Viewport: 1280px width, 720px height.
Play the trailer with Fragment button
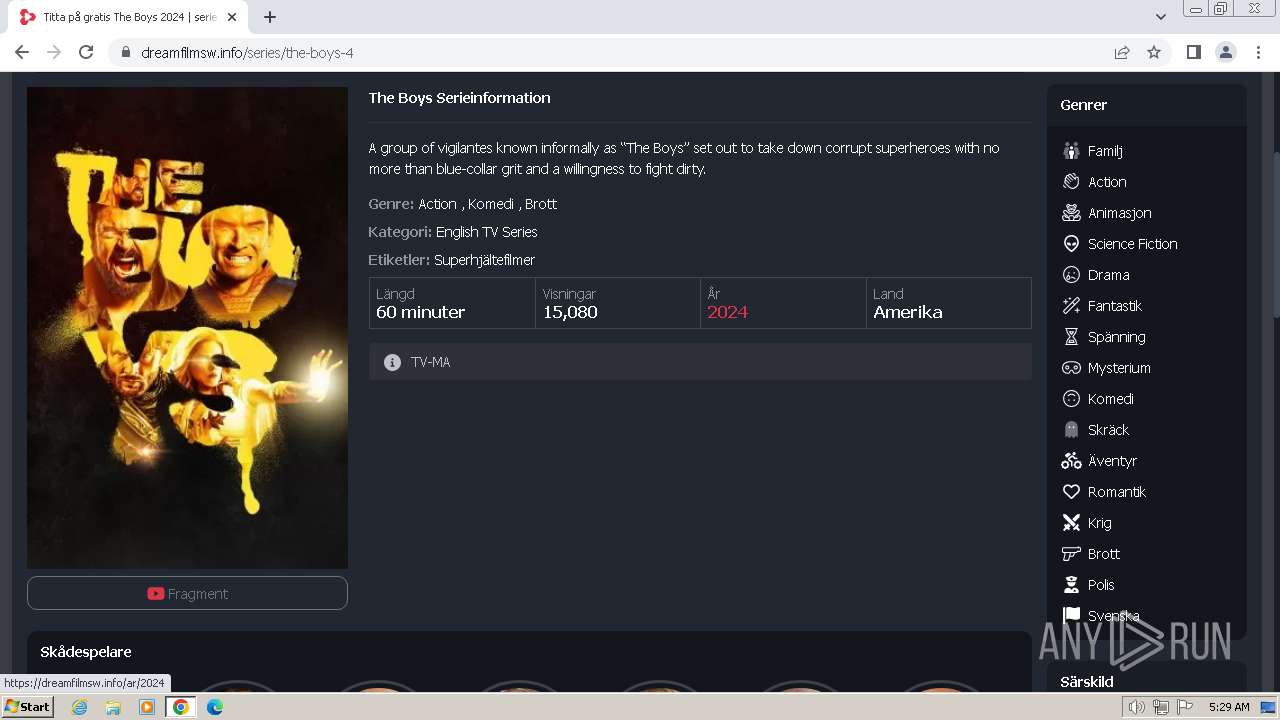coord(187,593)
